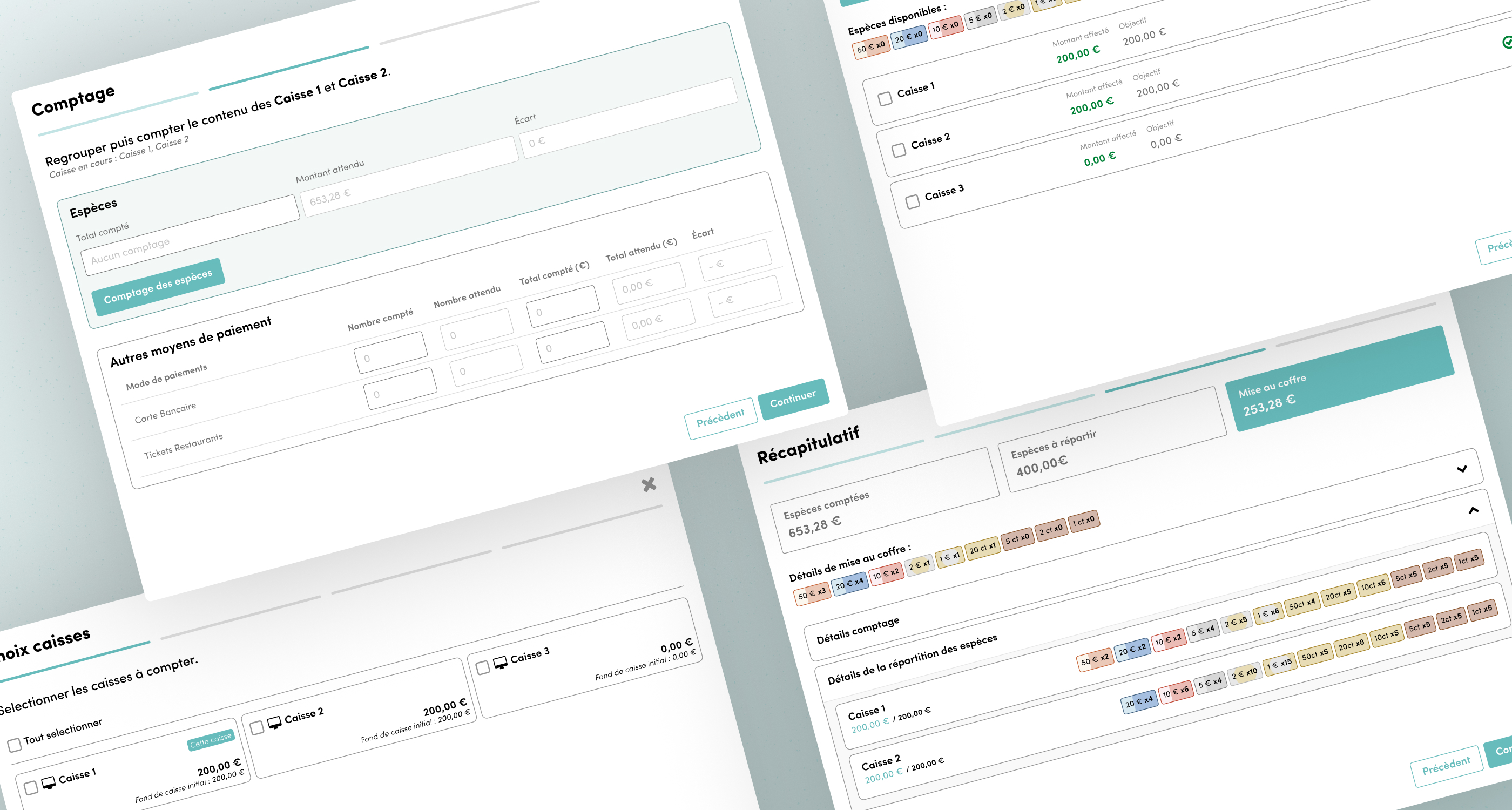Tick Caisse 3 checkbox in Espèces disponibles panel

[913, 201]
